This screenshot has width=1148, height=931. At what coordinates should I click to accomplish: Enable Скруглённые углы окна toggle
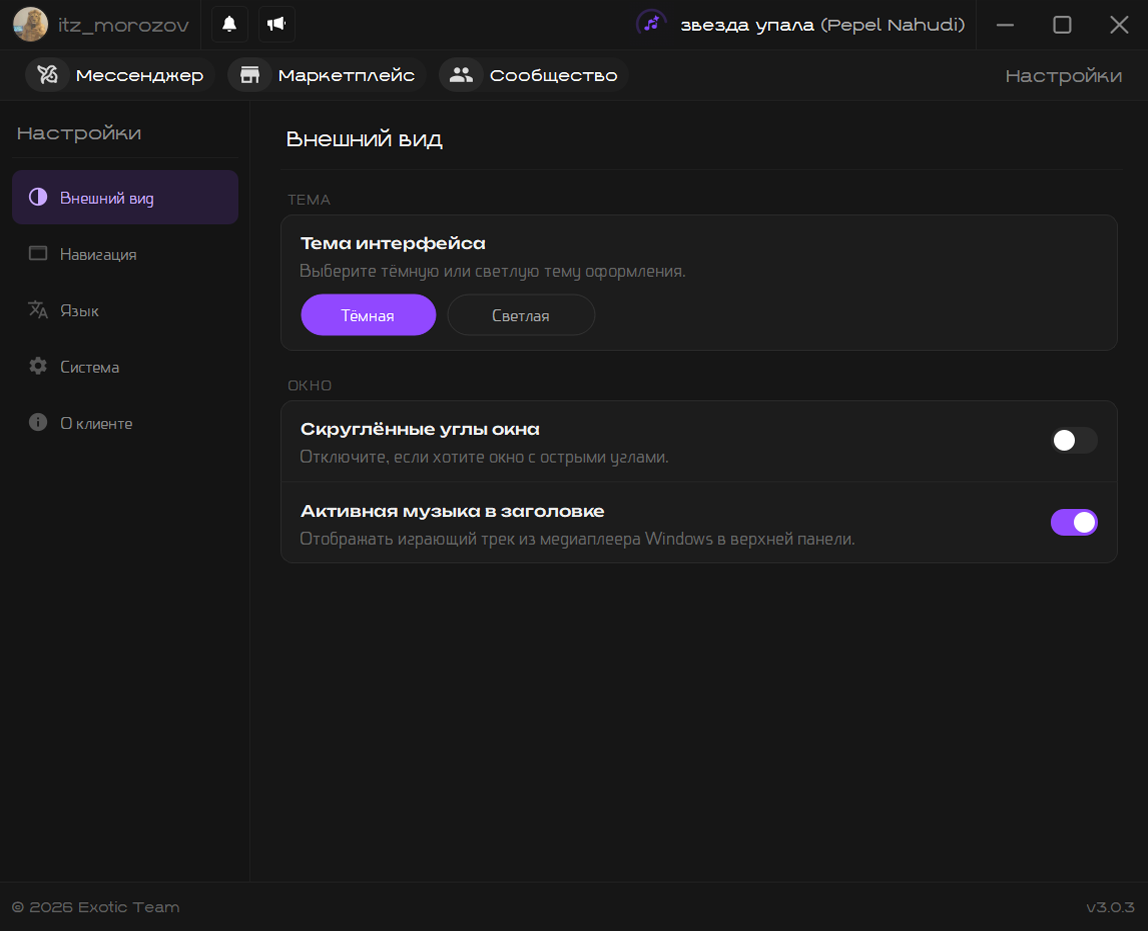click(x=1074, y=440)
